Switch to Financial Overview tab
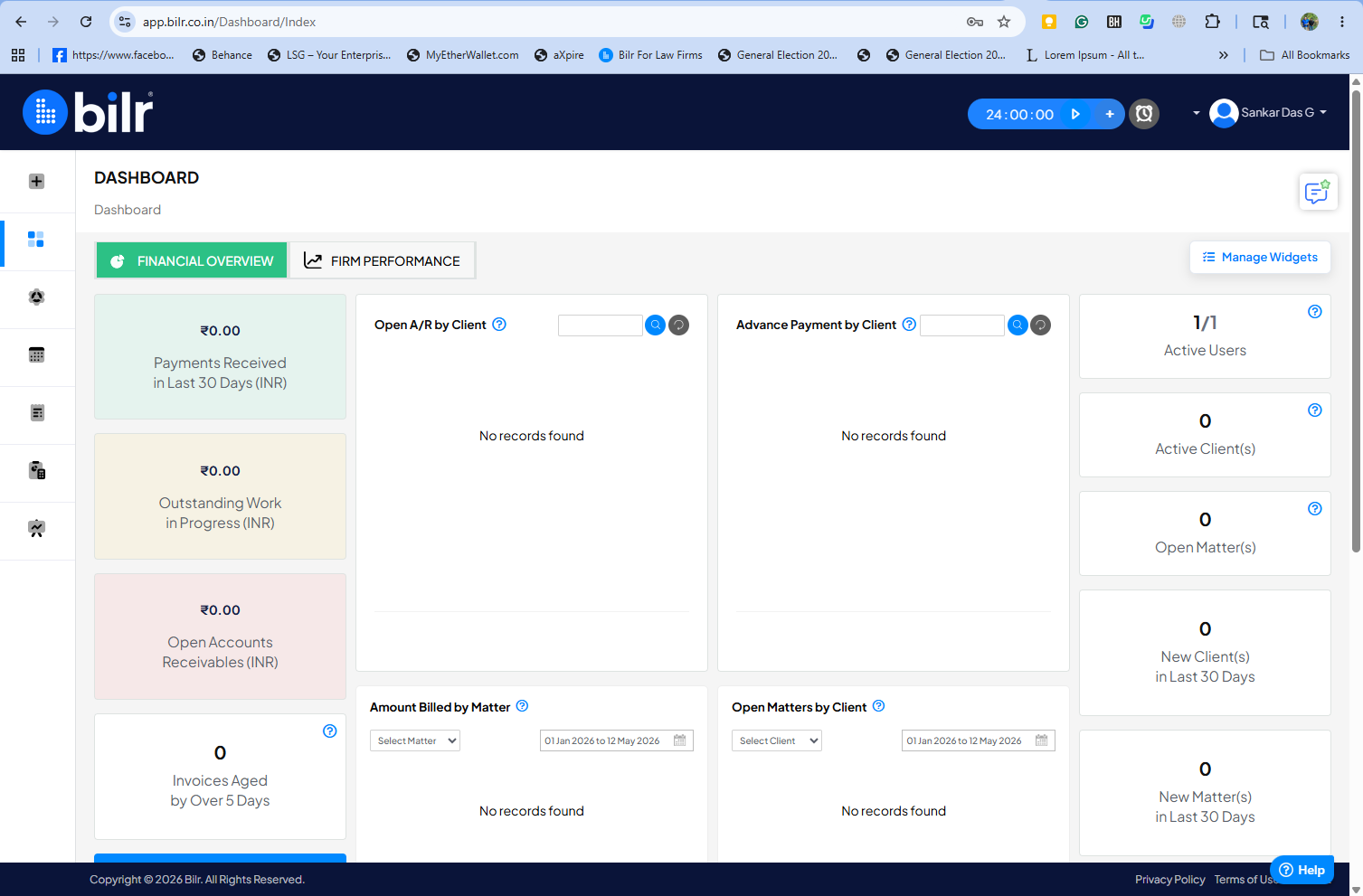This screenshot has width=1363, height=896. (192, 260)
